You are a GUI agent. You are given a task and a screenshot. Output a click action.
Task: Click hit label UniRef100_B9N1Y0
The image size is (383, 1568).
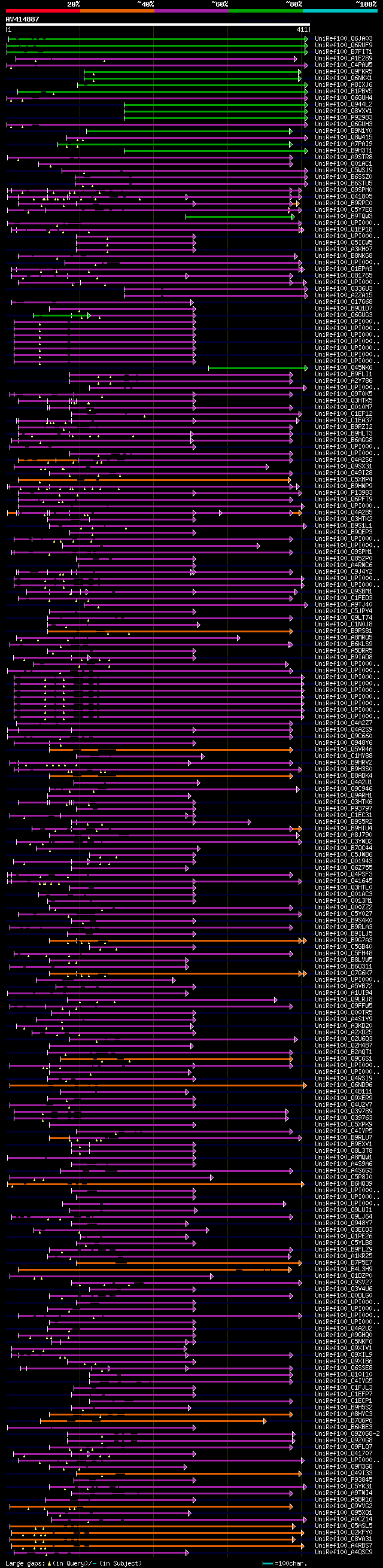(344, 131)
